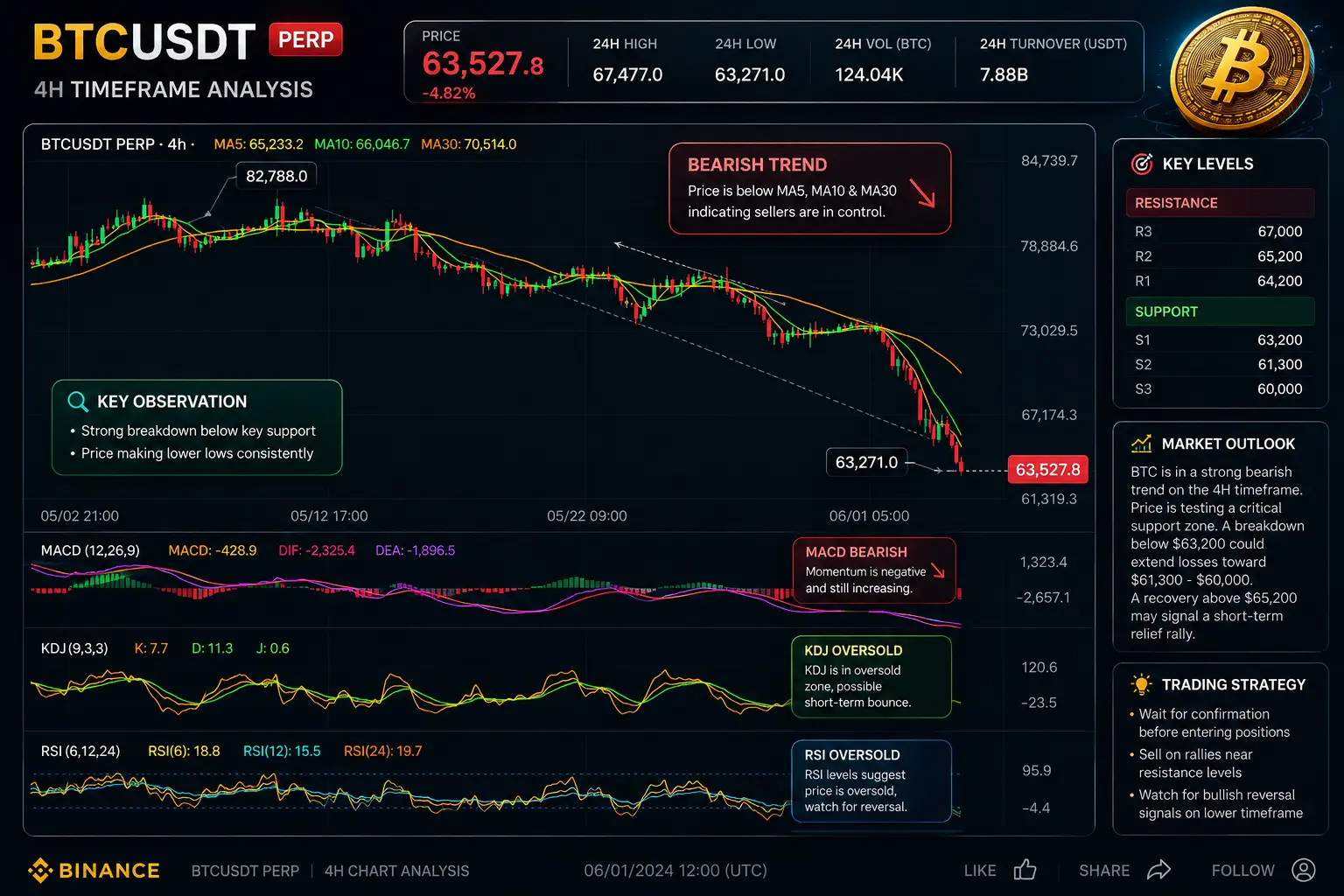
Task: Click the Resistance section header
Action: pos(1220,203)
